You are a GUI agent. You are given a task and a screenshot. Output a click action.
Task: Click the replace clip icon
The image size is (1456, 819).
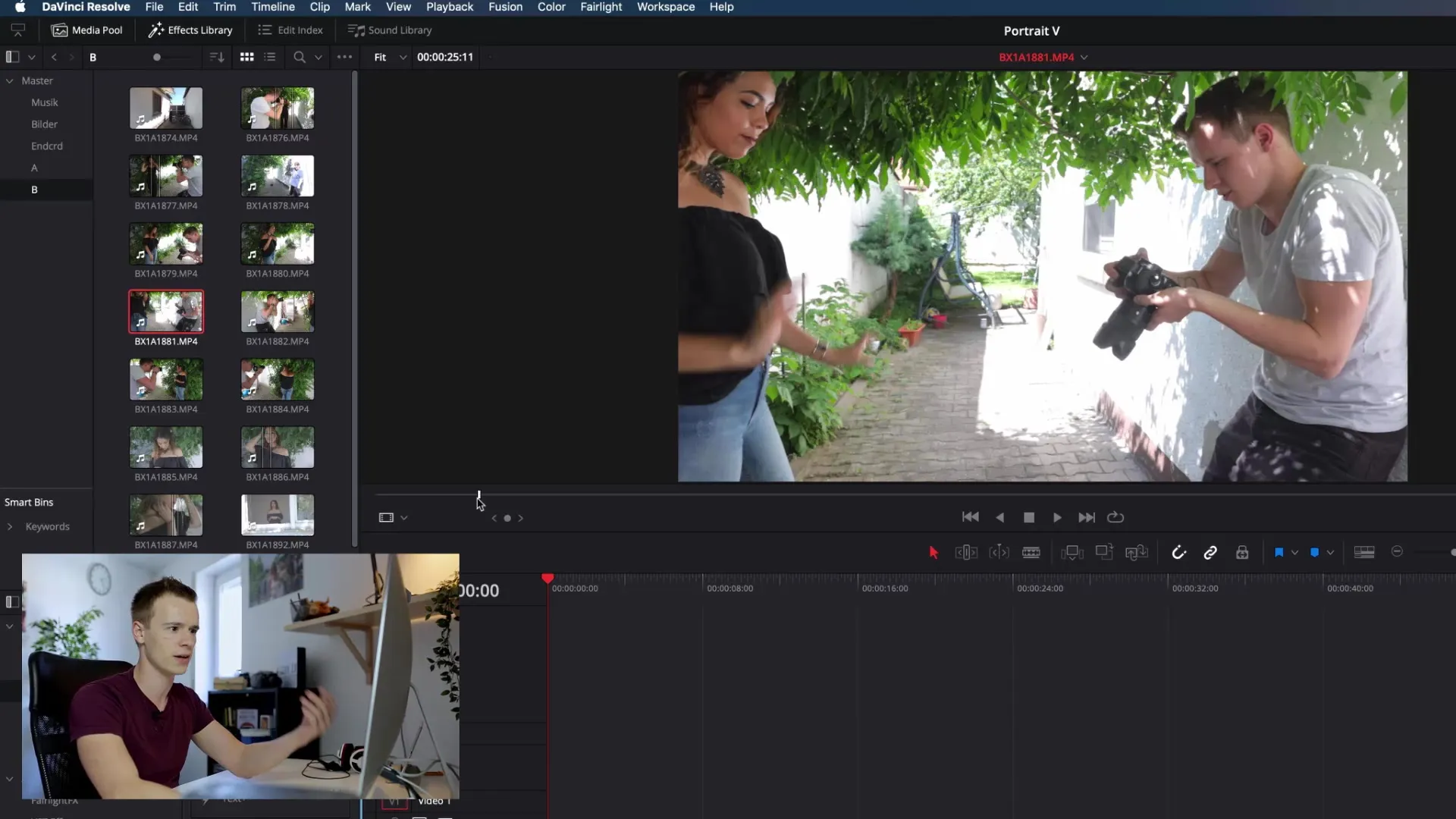click(x=1136, y=553)
